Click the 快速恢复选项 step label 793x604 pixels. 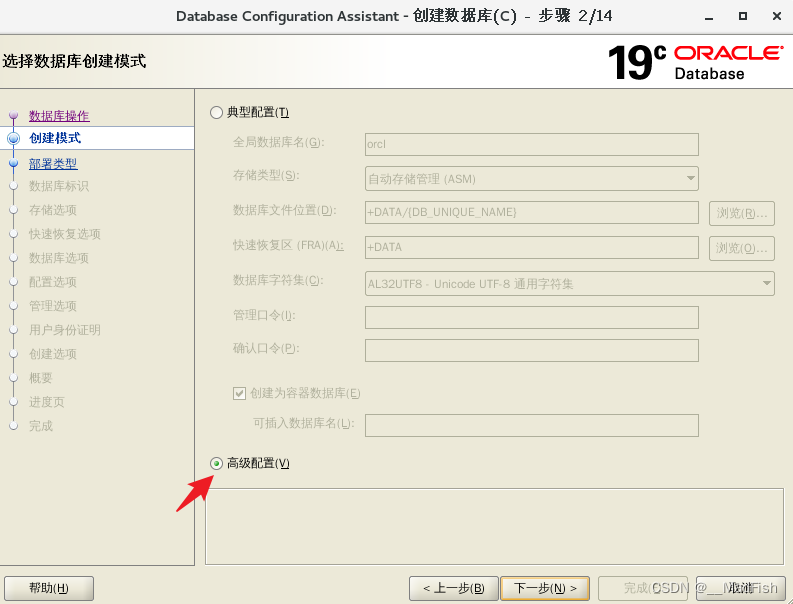(65, 234)
